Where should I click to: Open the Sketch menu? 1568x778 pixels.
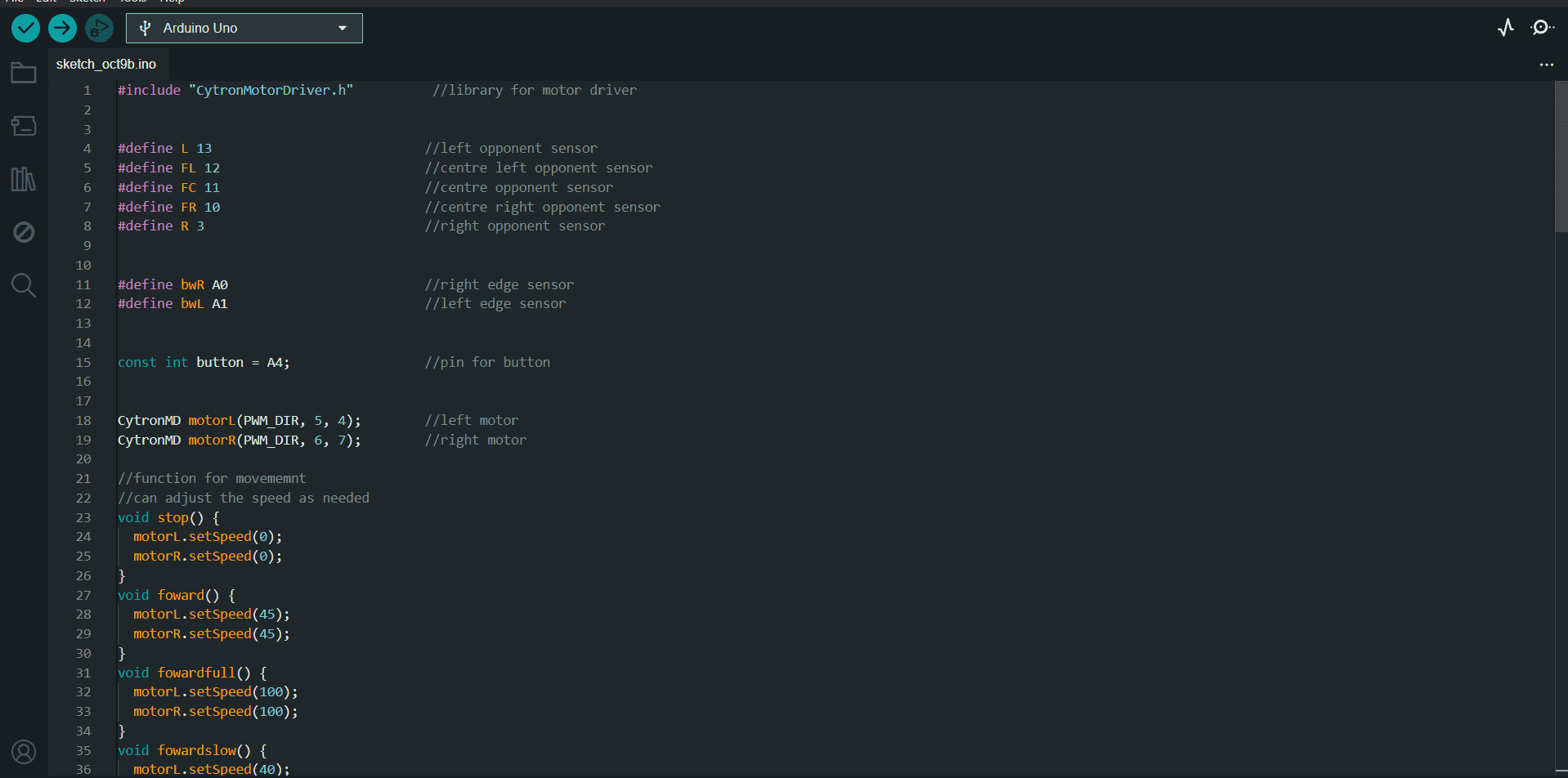pyautogui.click(x=87, y=2)
